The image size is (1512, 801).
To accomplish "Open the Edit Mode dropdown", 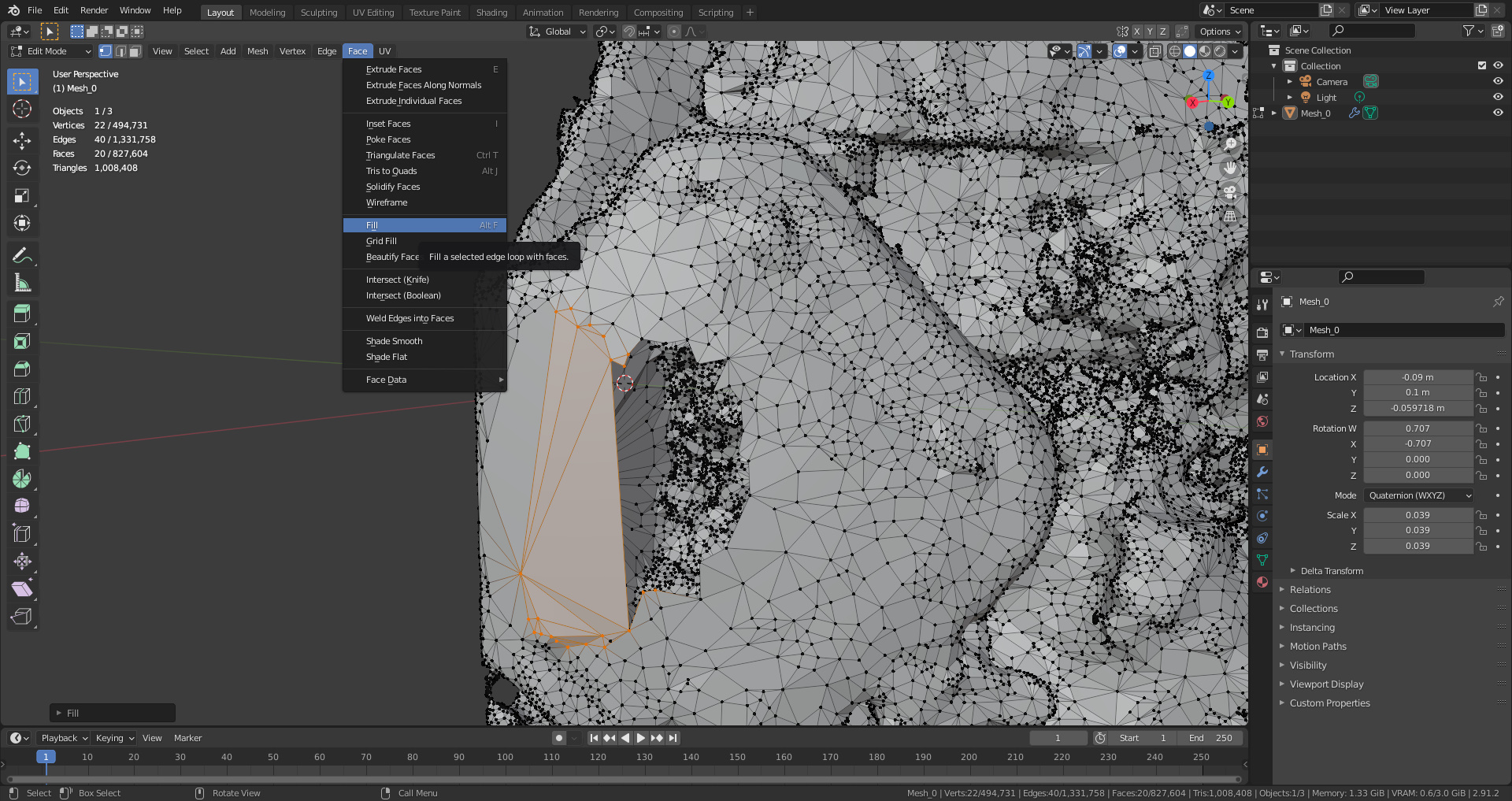I will (51, 51).
